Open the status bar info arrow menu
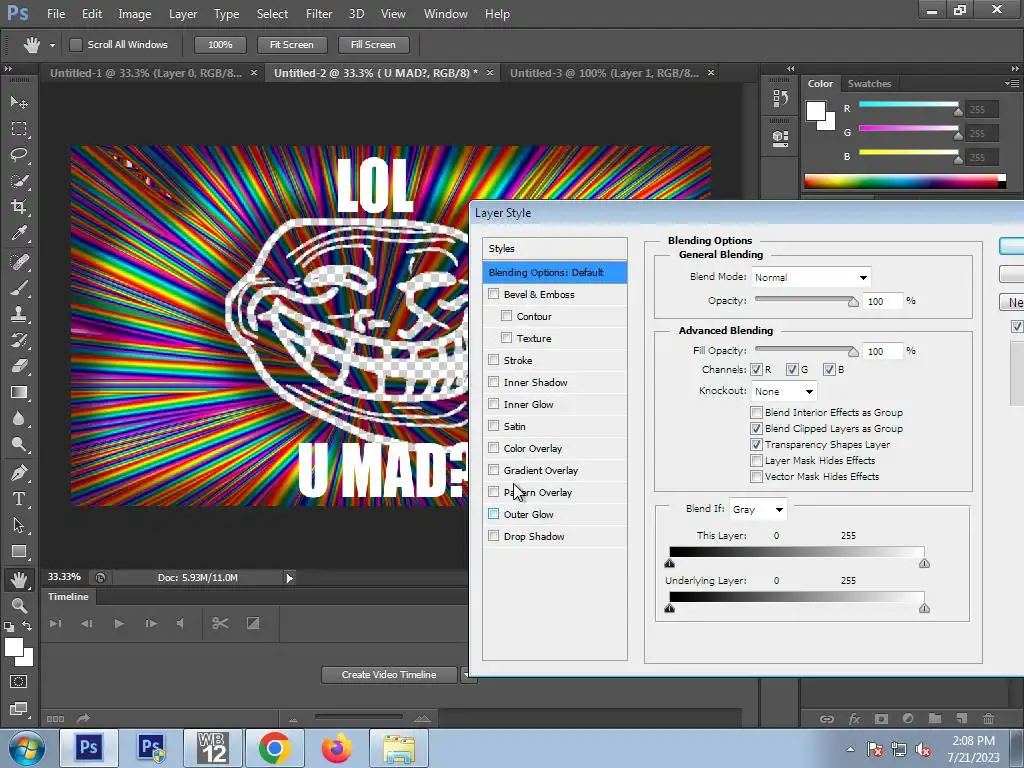Viewport: 1024px width, 768px height. coord(289,577)
